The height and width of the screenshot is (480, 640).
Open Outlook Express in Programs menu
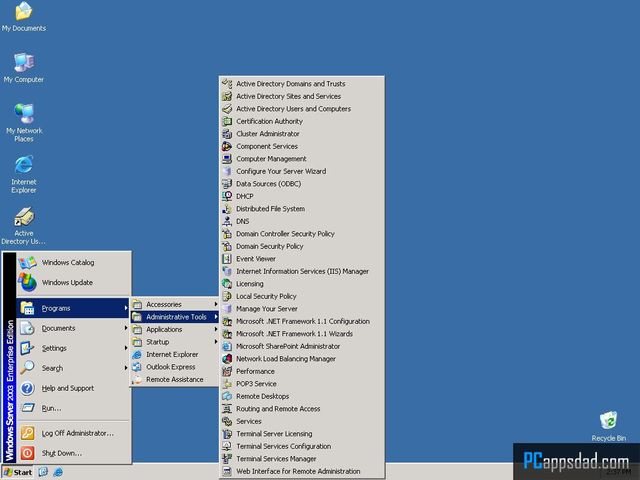(x=175, y=367)
